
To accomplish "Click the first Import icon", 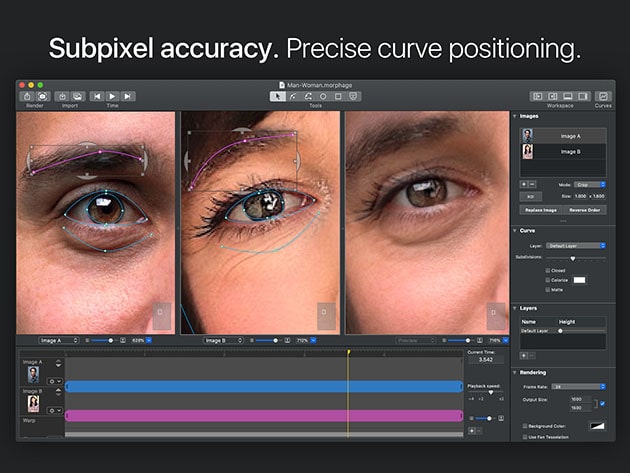I will point(62,96).
